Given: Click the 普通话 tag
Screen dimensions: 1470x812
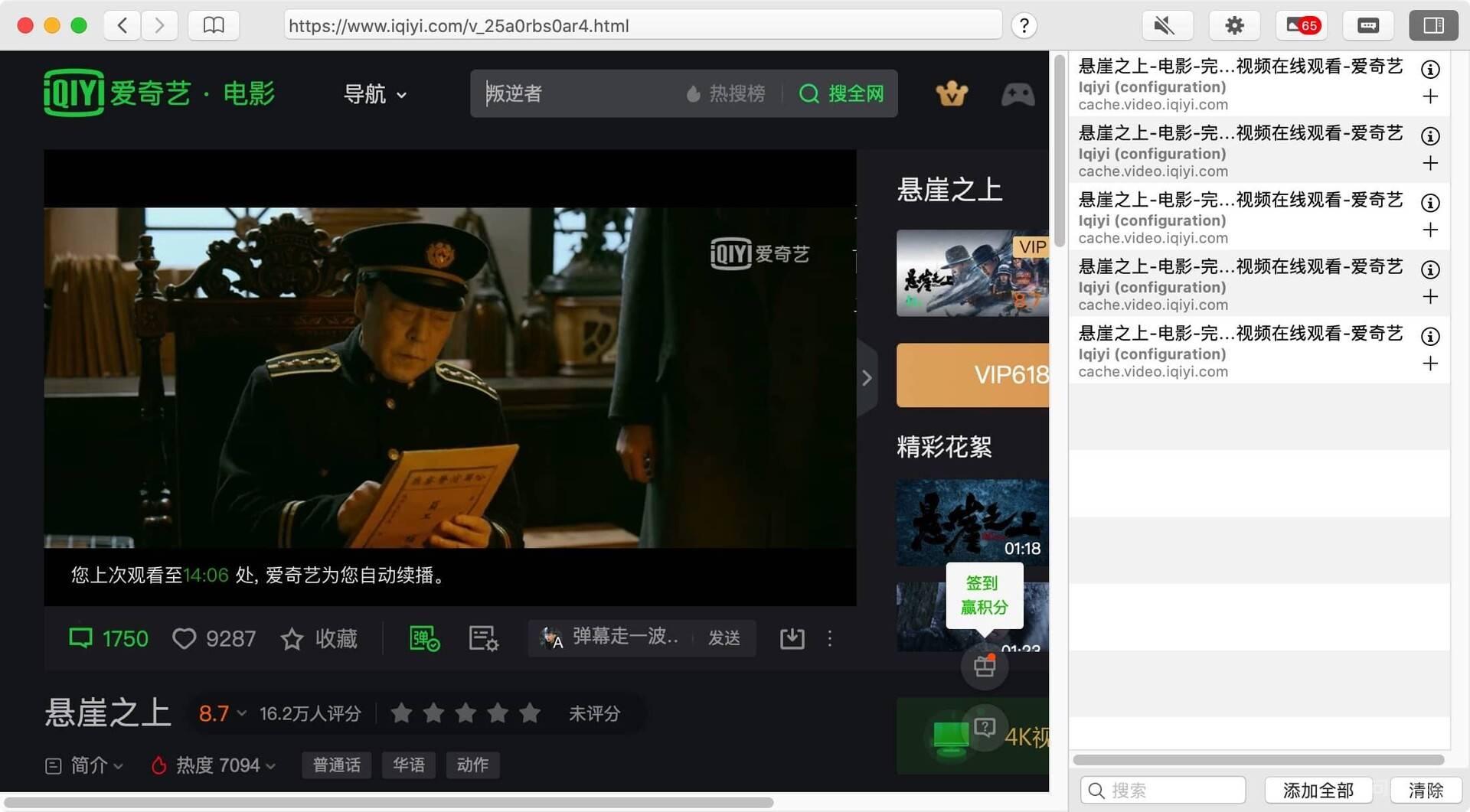Looking at the screenshot, I should 337,765.
